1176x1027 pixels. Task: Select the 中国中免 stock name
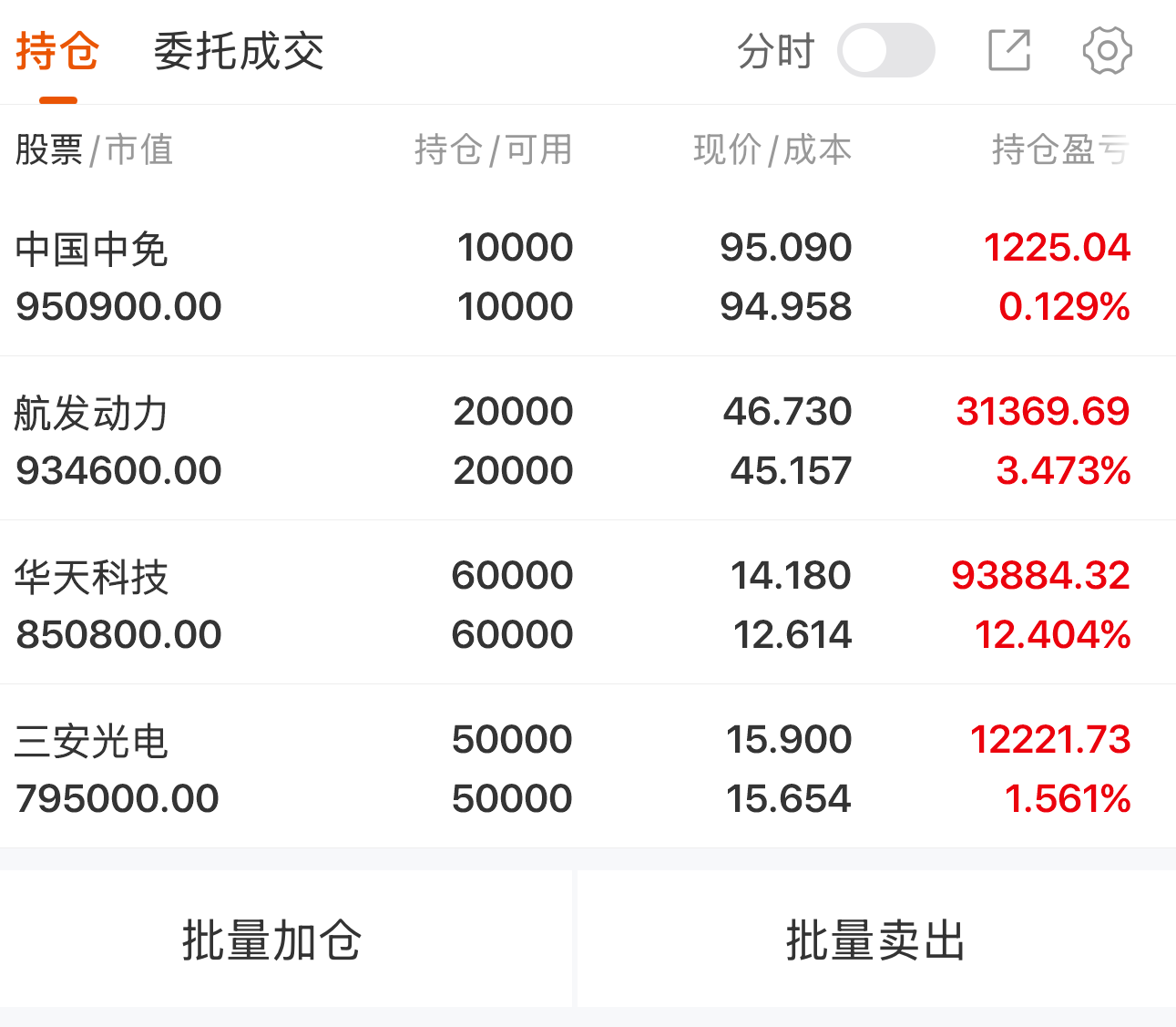[92, 249]
